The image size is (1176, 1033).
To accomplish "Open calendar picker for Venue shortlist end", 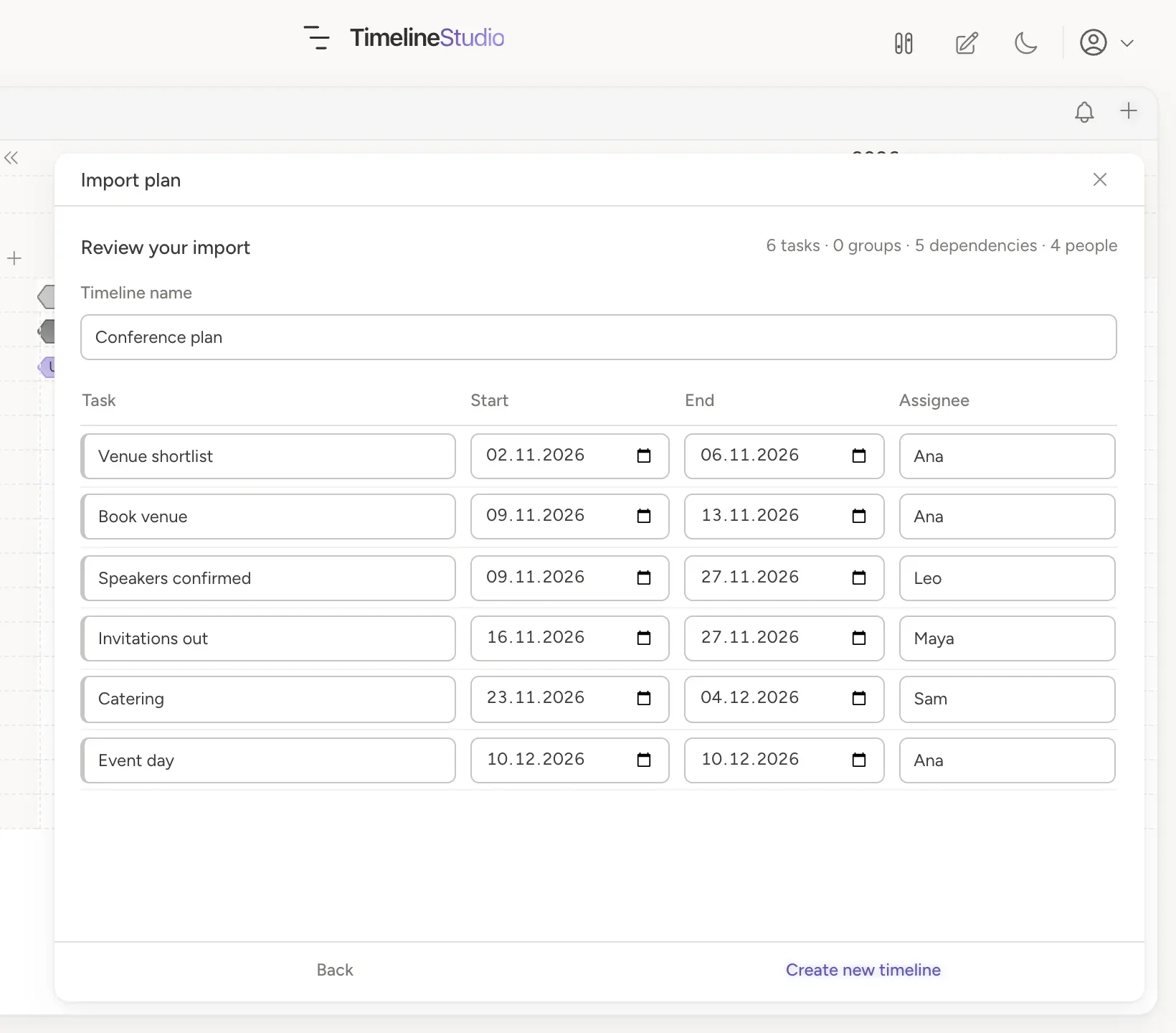I will pos(859,456).
